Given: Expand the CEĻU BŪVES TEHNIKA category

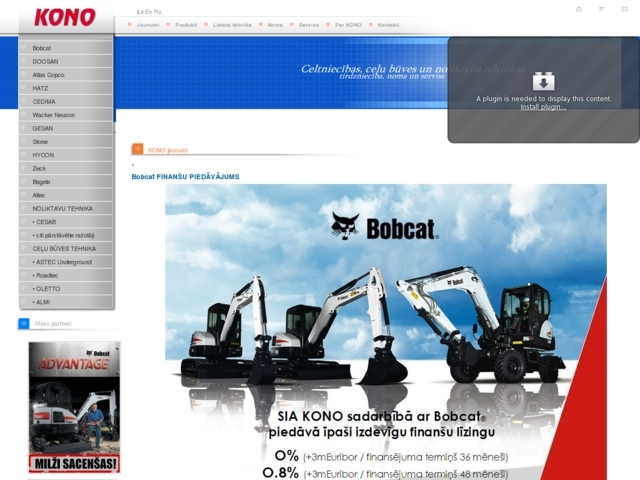Looking at the screenshot, I should tap(64, 248).
